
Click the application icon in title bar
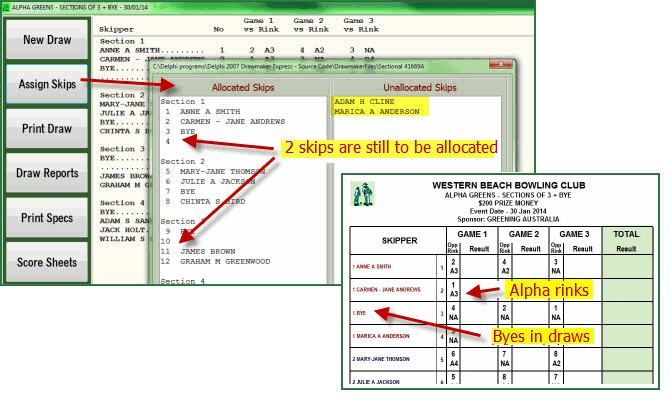pyautogui.click(x=6, y=7)
